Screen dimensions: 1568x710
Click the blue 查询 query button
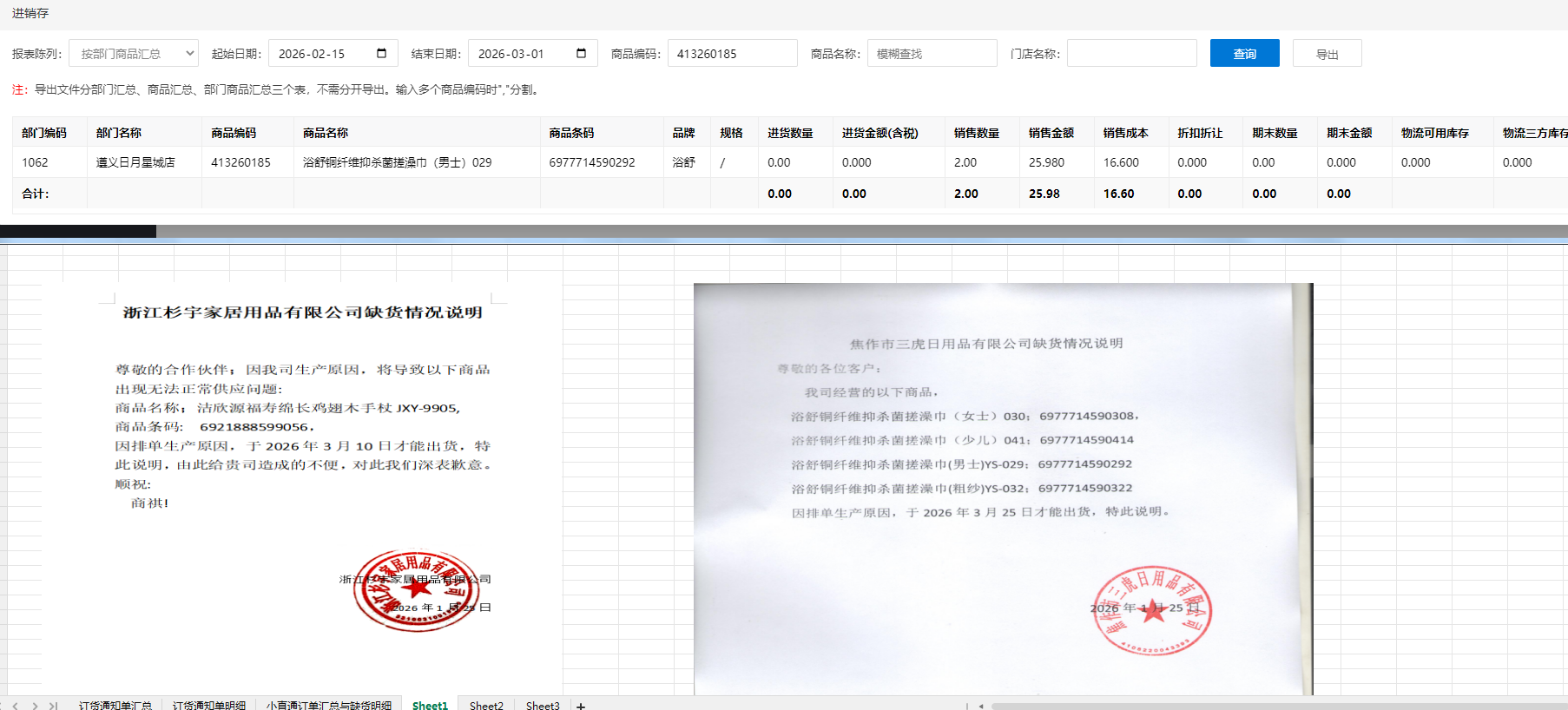[x=1244, y=54]
